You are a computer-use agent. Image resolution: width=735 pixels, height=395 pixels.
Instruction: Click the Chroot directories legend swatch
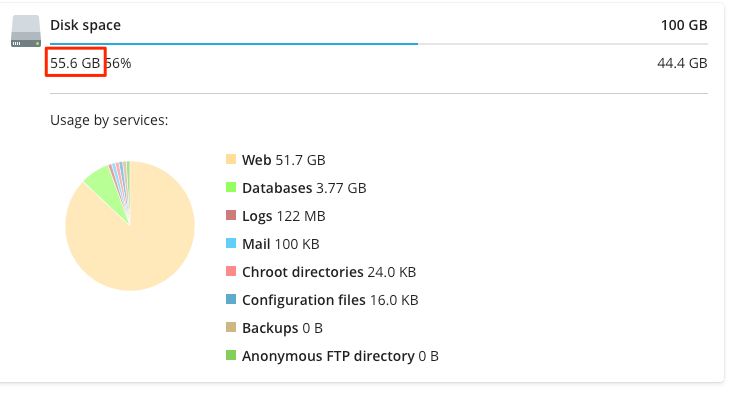pyautogui.click(x=231, y=271)
